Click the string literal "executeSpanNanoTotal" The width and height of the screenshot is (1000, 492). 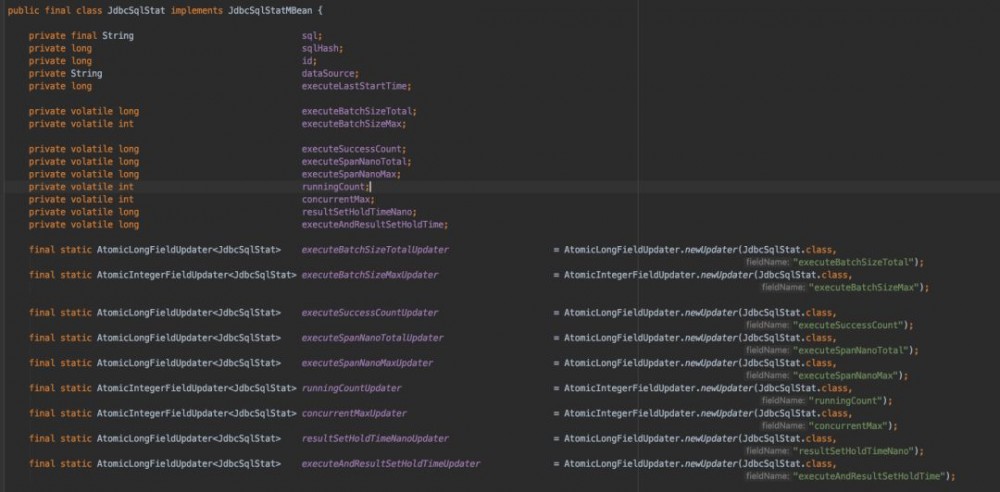(851, 350)
